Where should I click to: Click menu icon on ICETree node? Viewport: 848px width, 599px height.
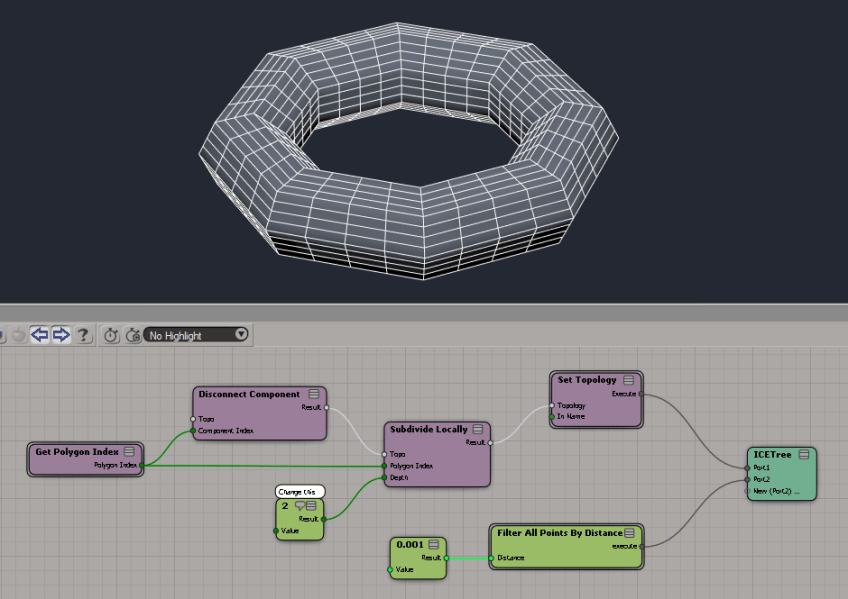(804, 454)
